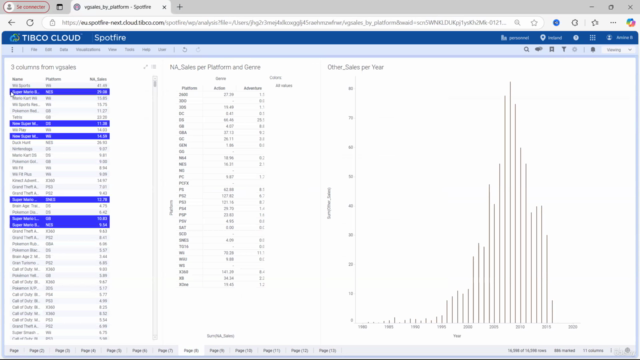Click the Sum(NA_Sales) cross table axis selector
Screen dimensions: 640x360
pos(220,336)
